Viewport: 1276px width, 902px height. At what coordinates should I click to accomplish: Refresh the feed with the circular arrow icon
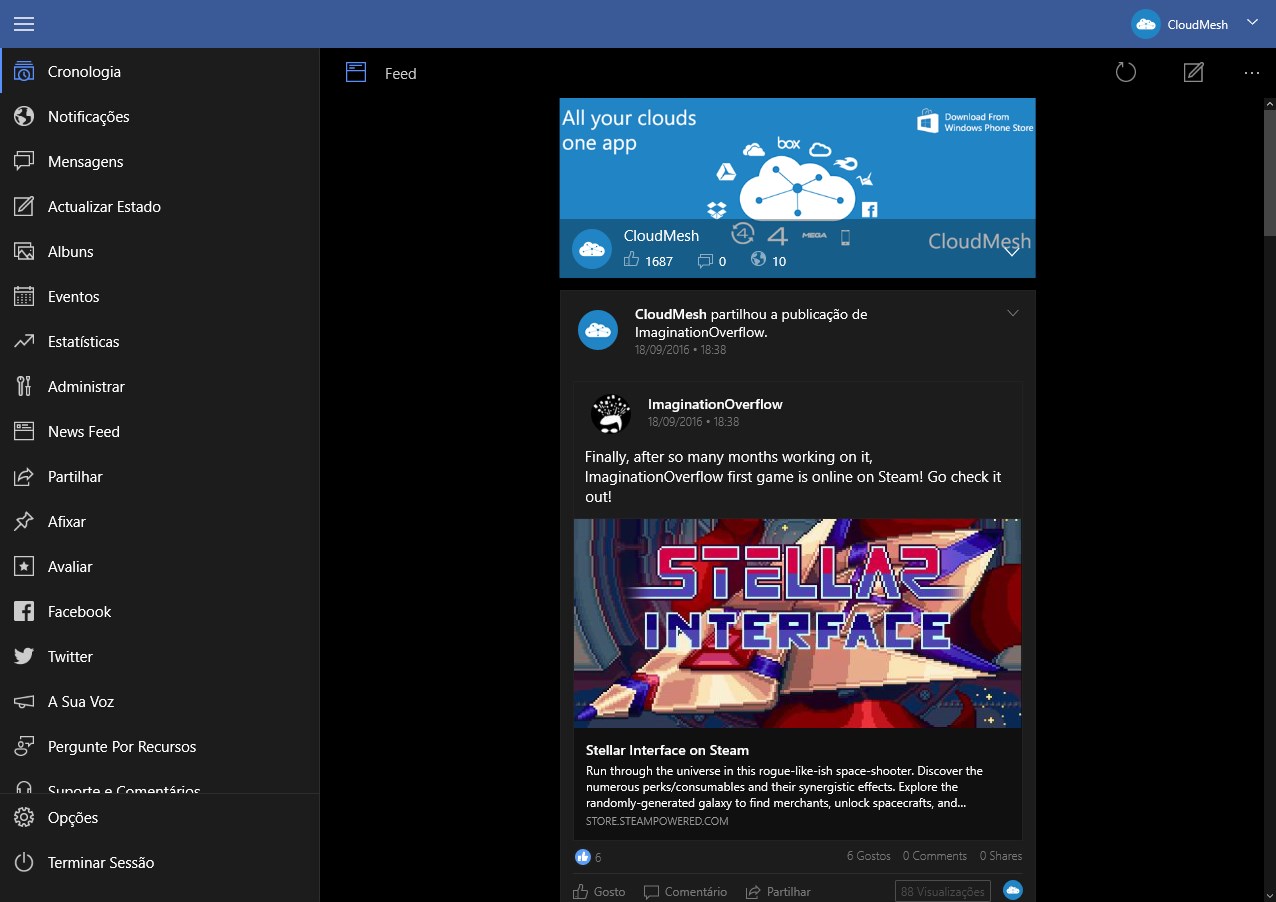click(x=1125, y=72)
